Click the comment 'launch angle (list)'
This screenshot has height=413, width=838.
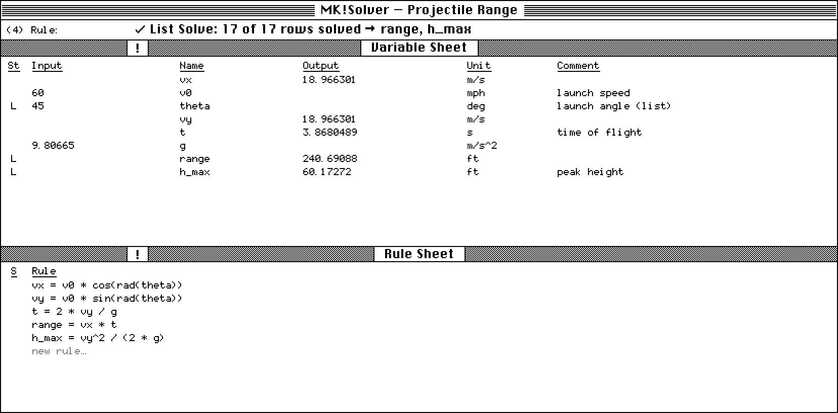point(614,106)
